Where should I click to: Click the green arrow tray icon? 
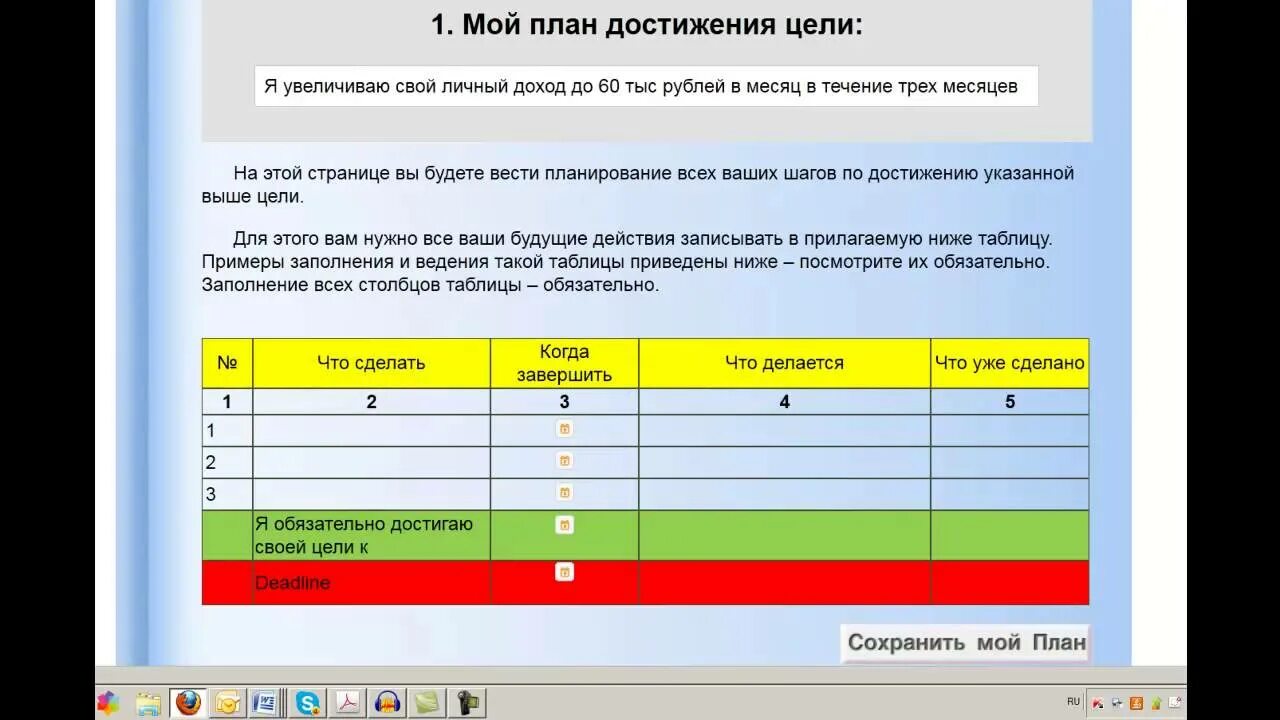point(1156,703)
